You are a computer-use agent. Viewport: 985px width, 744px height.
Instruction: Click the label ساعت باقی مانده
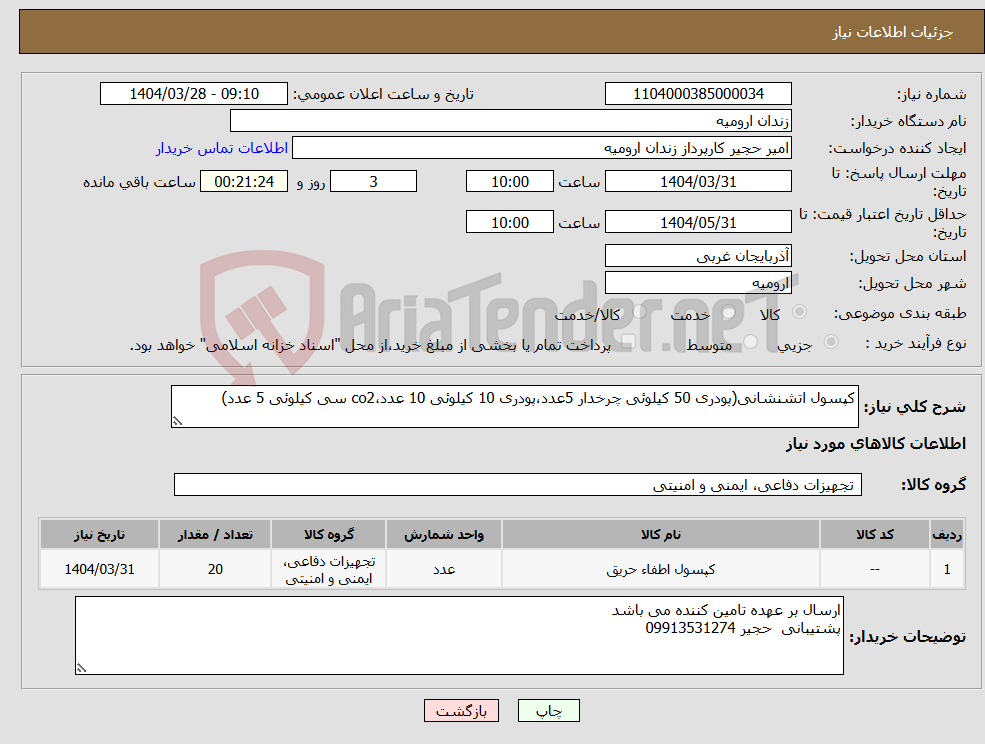click(x=139, y=182)
